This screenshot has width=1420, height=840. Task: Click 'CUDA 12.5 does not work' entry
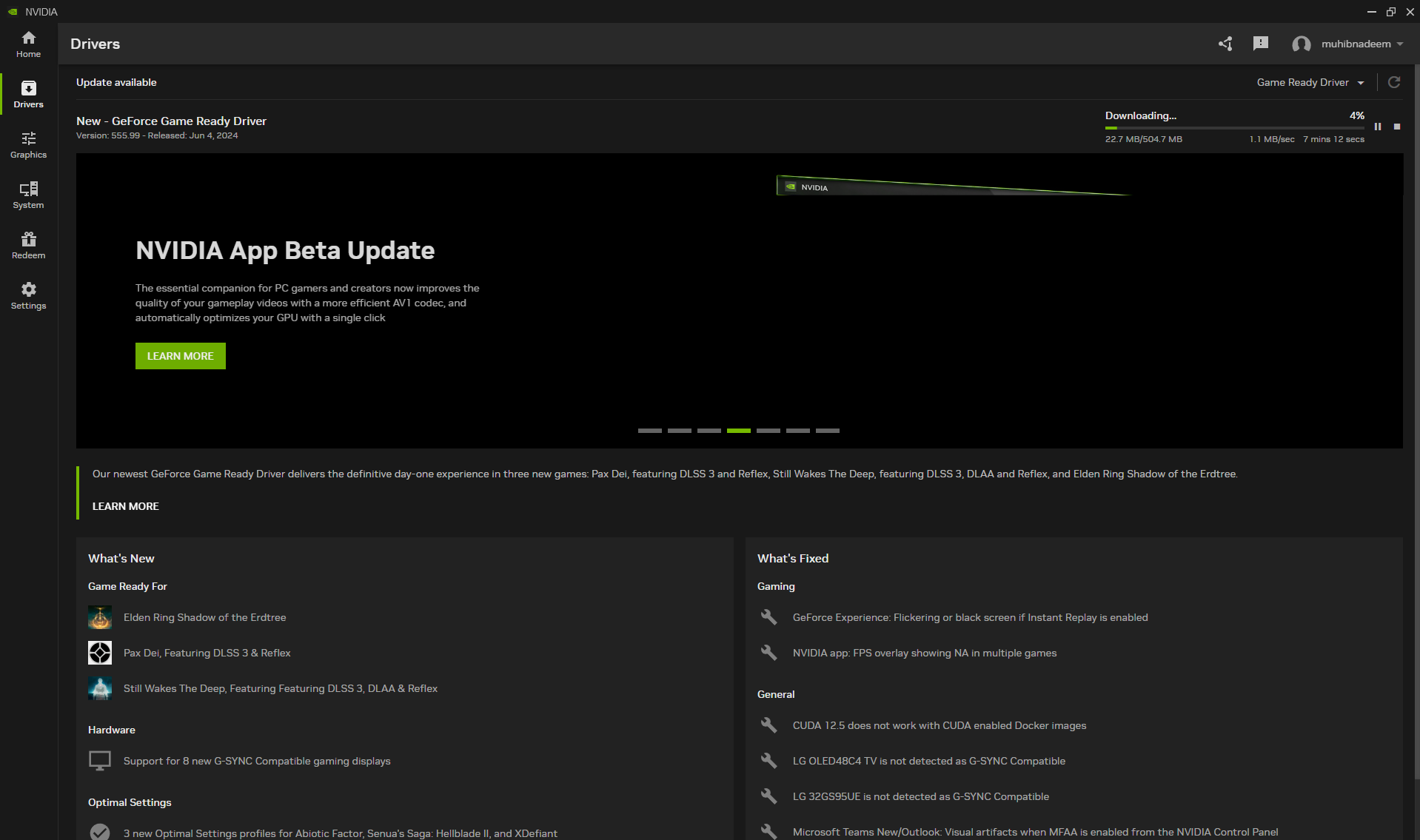coord(940,725)
